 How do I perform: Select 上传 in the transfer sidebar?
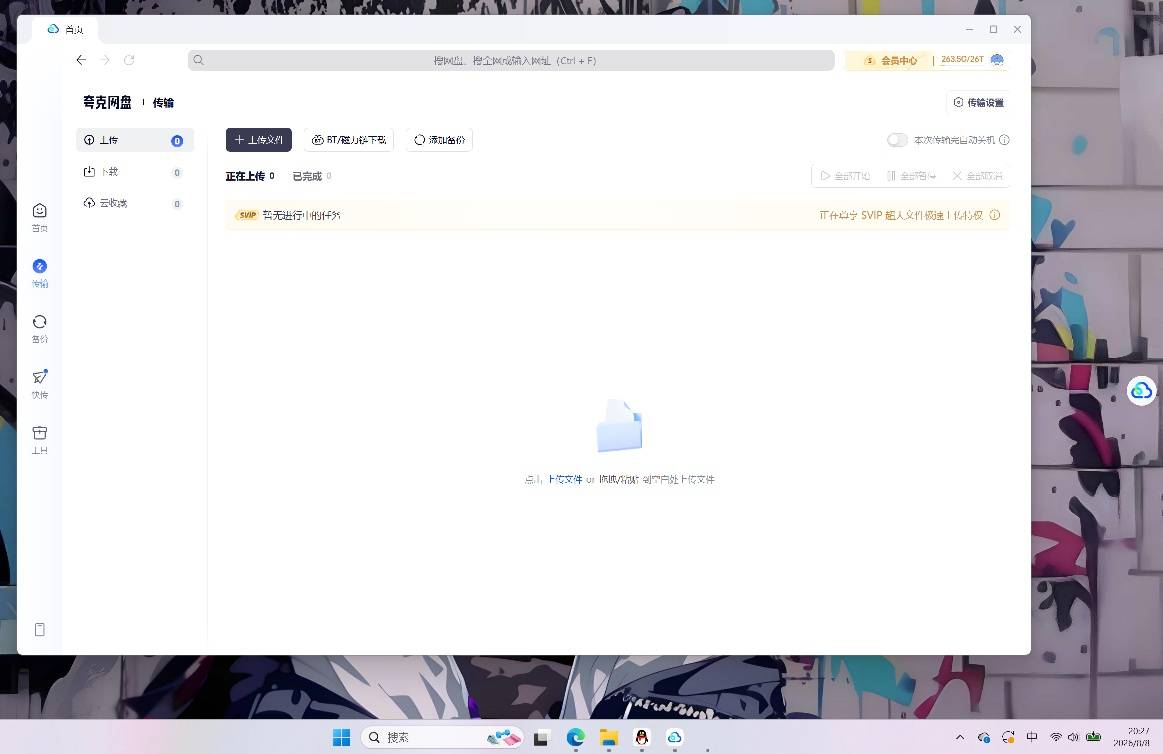pos(135,140)
